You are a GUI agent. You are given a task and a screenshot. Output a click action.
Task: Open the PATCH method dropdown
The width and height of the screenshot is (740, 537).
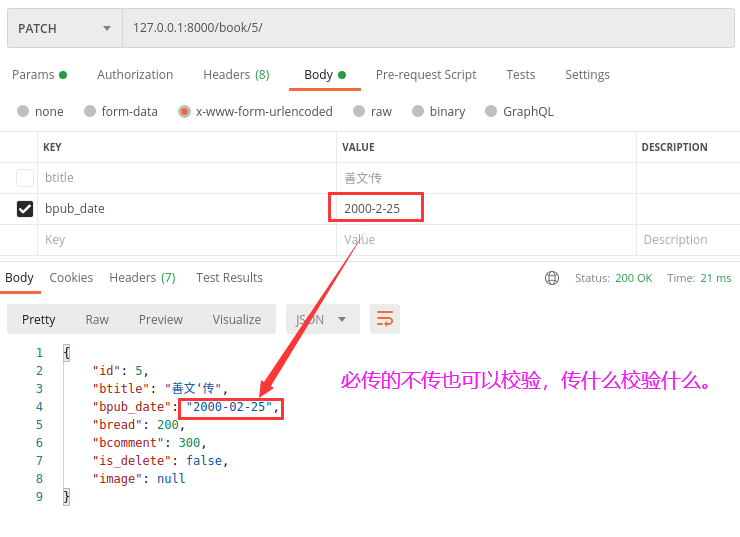(65, 28)
